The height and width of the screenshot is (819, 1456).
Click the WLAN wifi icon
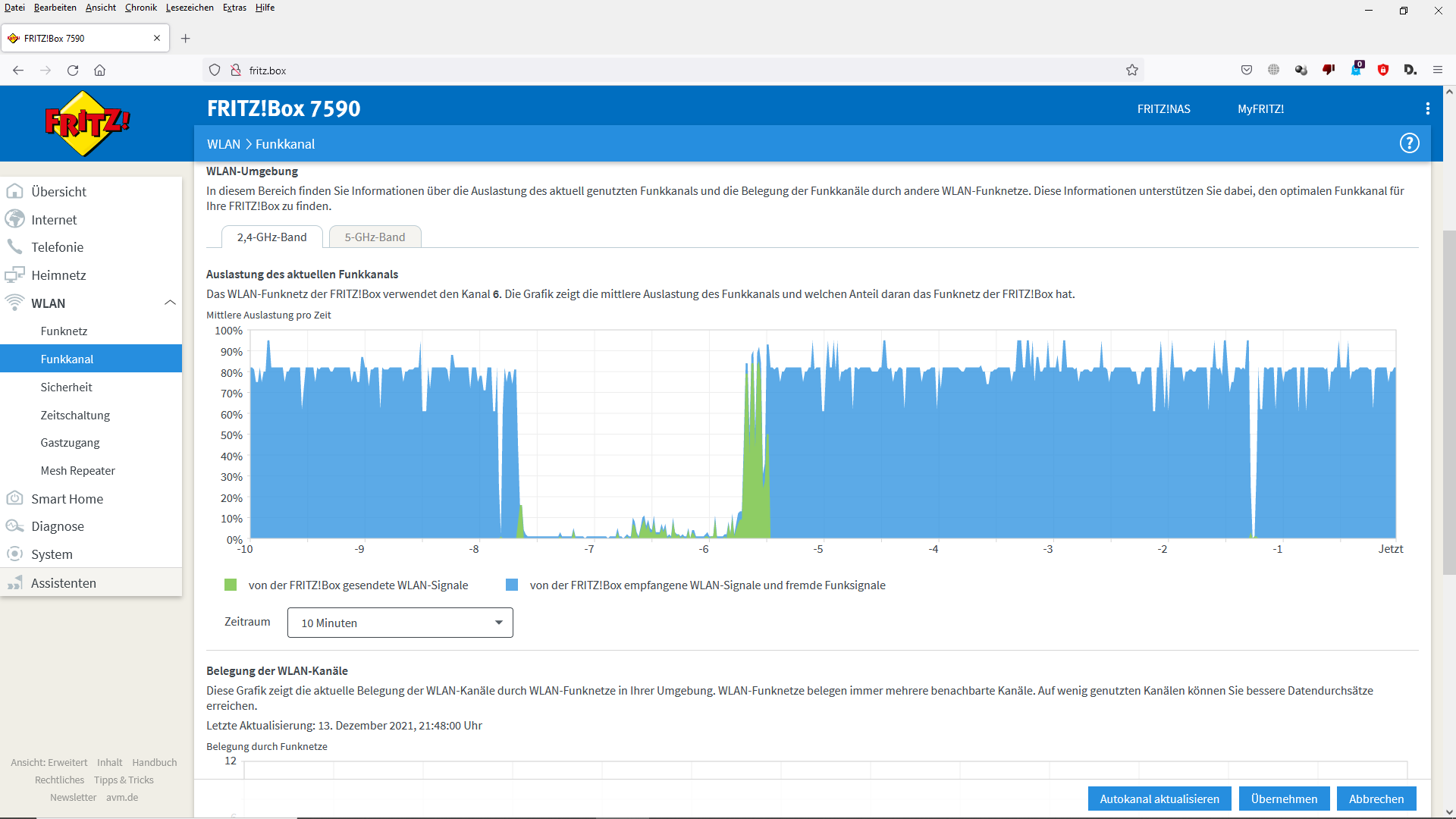pyautogui.click(x=14, y=303)
